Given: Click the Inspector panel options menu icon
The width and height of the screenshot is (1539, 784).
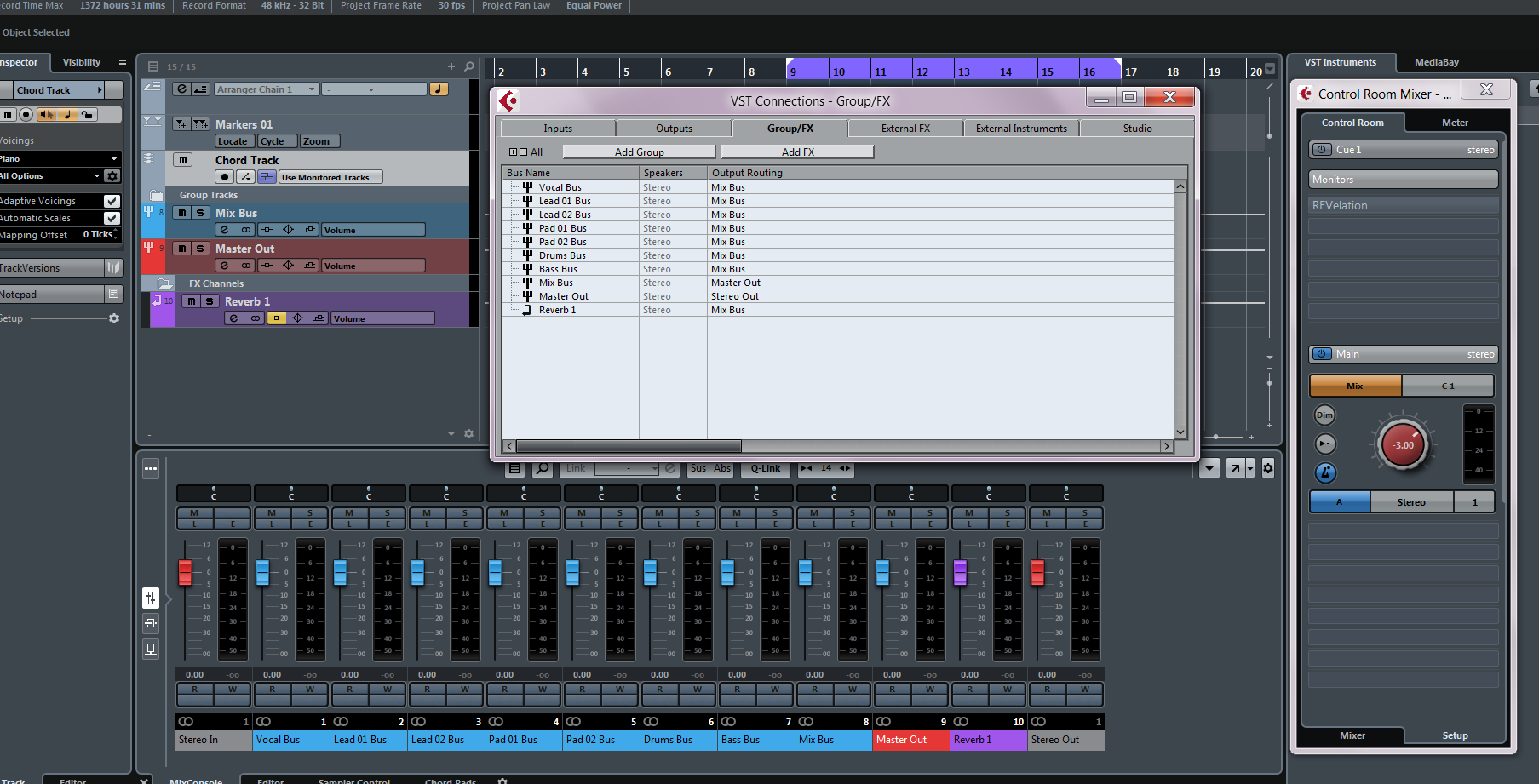Looking at the screenshot, I should coord(123,62).
